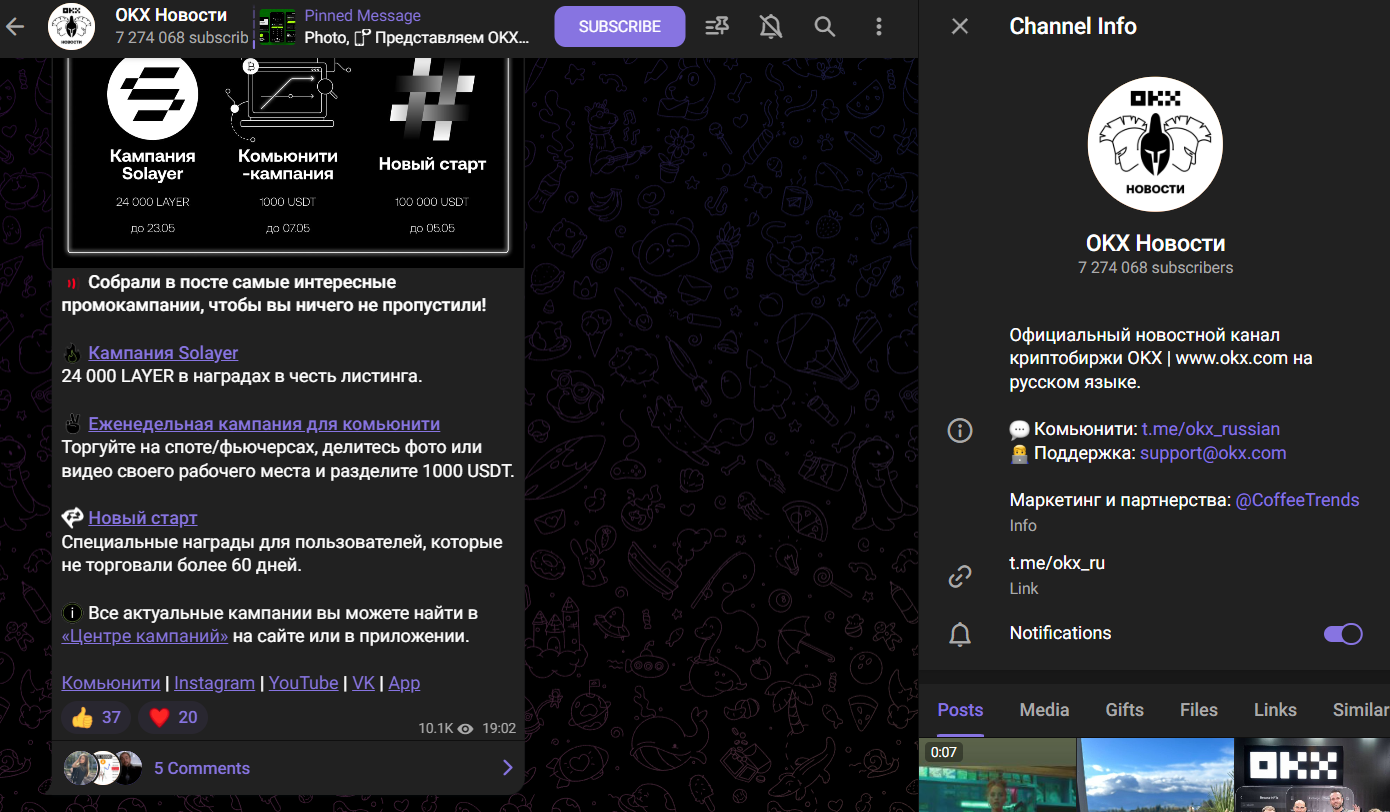Viewport: 1390px width, 812px height.
Task: Open the @CoffeeTrends mention
Action: (x=1298, y=500)
